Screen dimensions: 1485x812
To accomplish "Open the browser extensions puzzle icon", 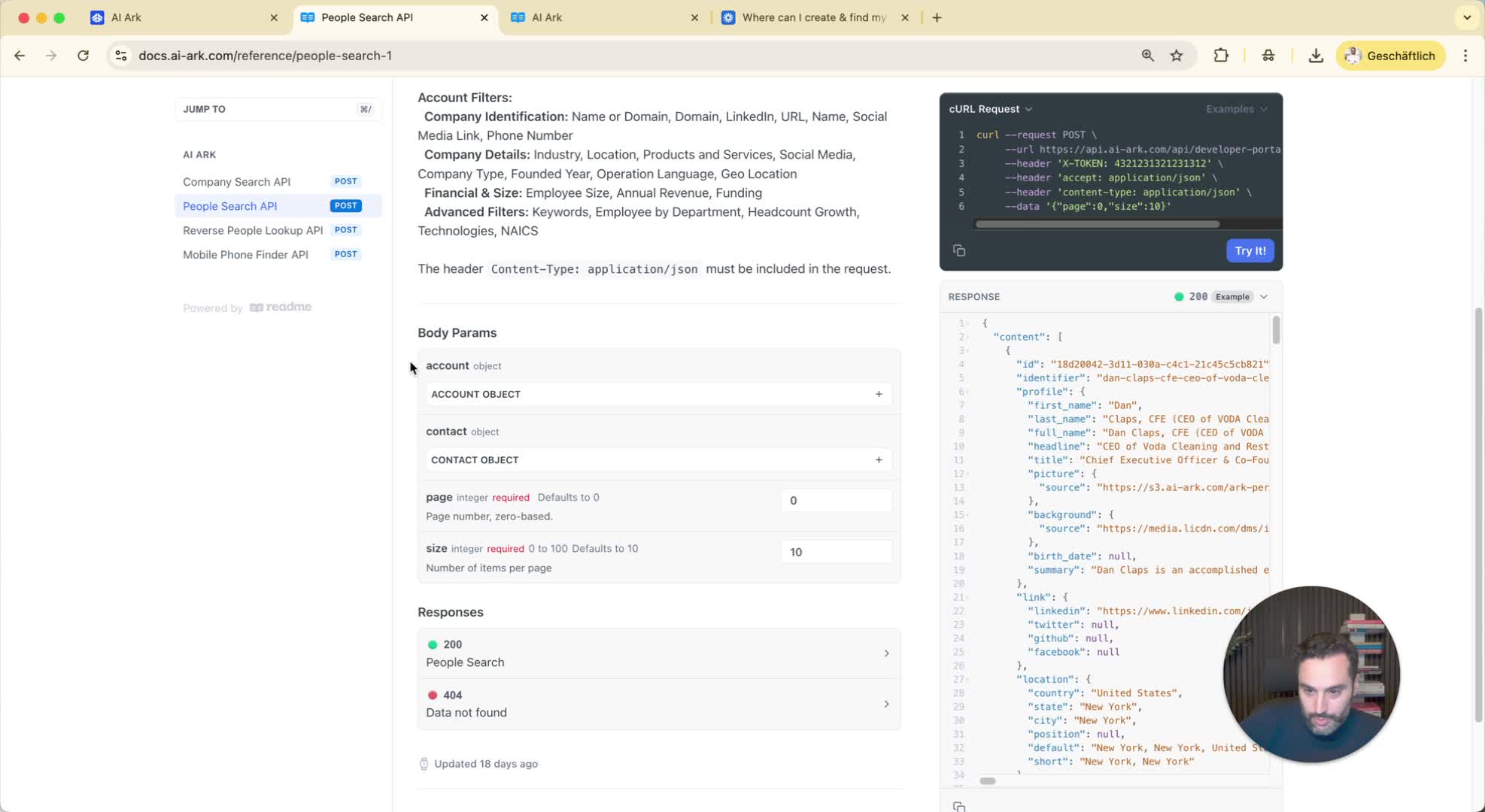I will pyautogui.click(x=1221, y=56).
